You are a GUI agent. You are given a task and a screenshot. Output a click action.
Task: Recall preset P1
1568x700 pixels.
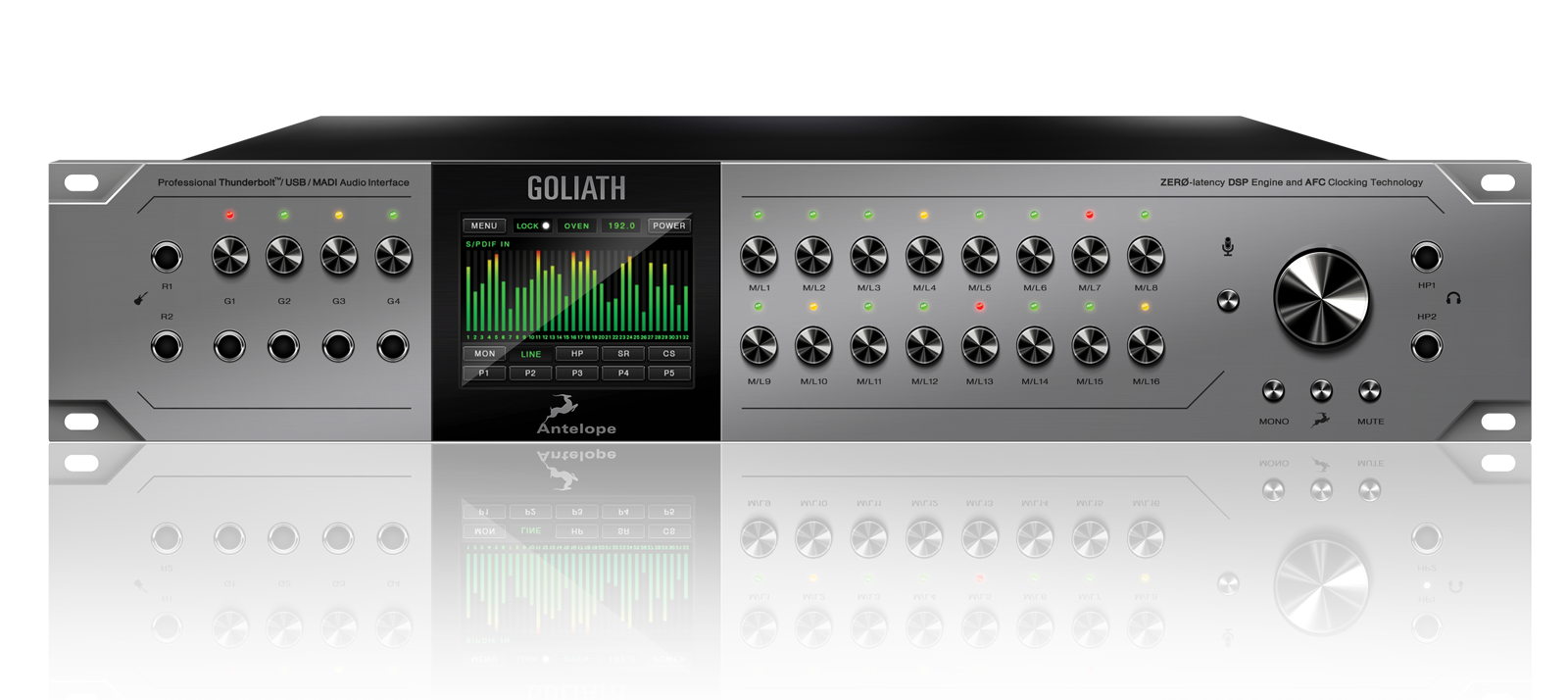(x=484, y=374)
